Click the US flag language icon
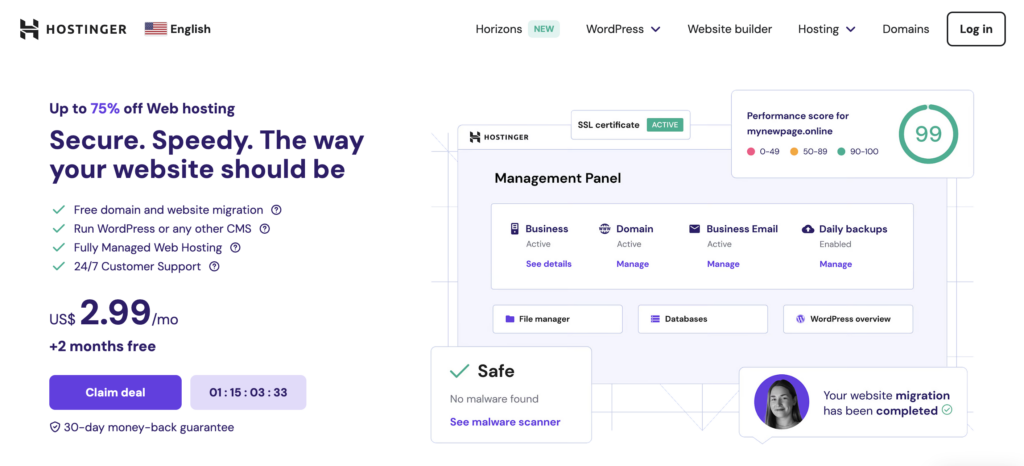This screenshot has height=466, width=1024. [155, 29]
